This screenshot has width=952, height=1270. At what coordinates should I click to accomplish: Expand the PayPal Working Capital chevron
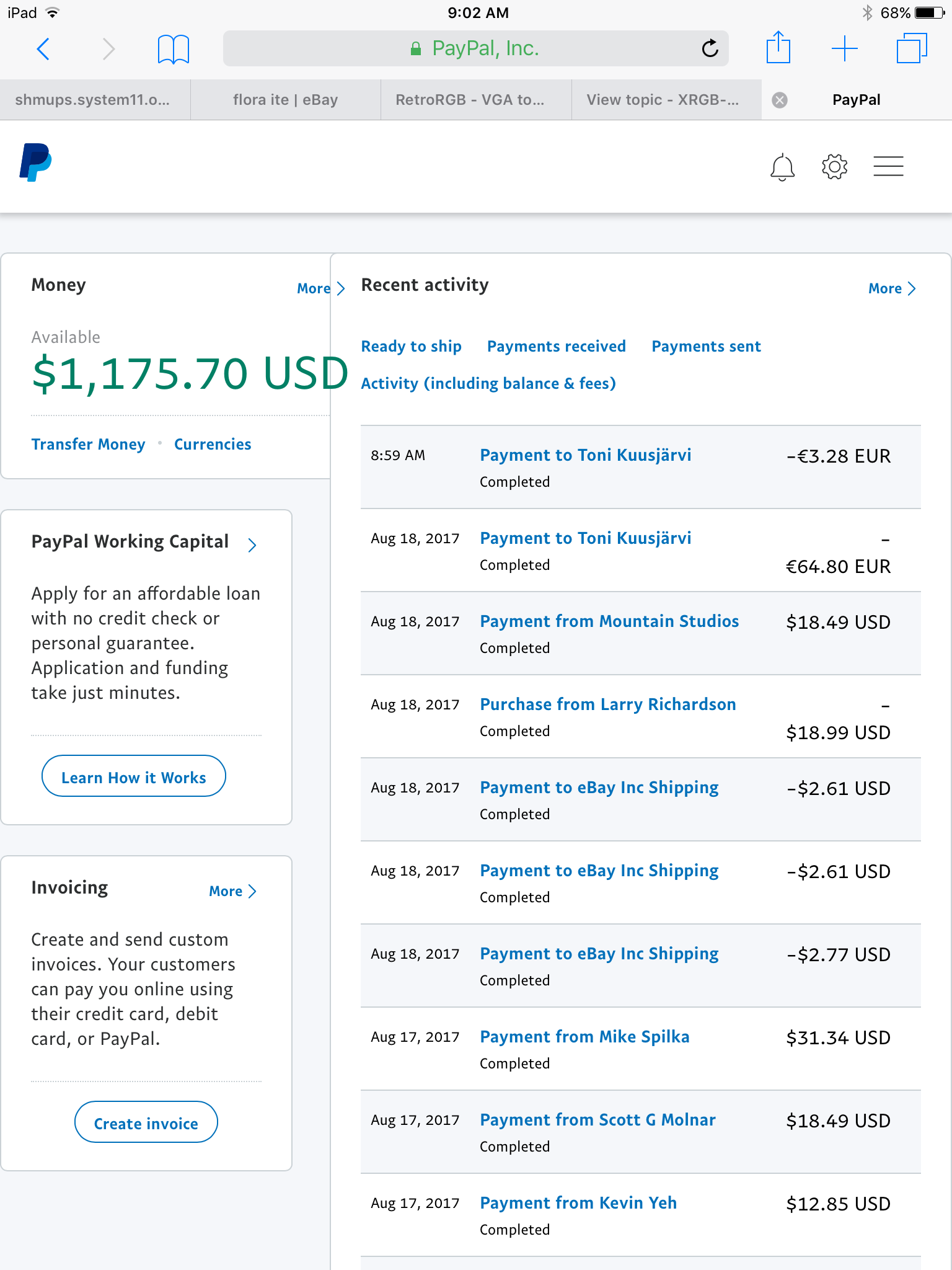pyautogui.click(x=252, y=544)
